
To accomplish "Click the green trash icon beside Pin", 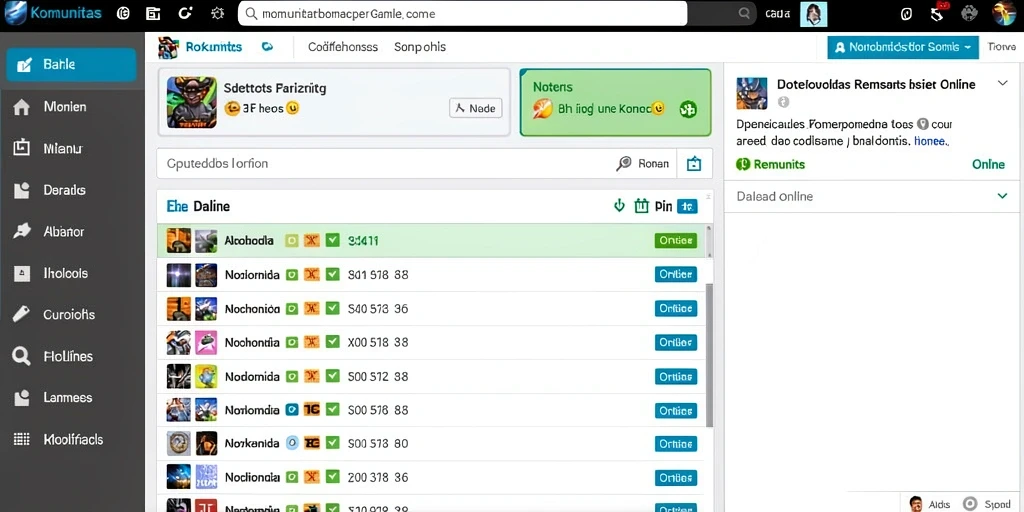I will pos(641,206).
